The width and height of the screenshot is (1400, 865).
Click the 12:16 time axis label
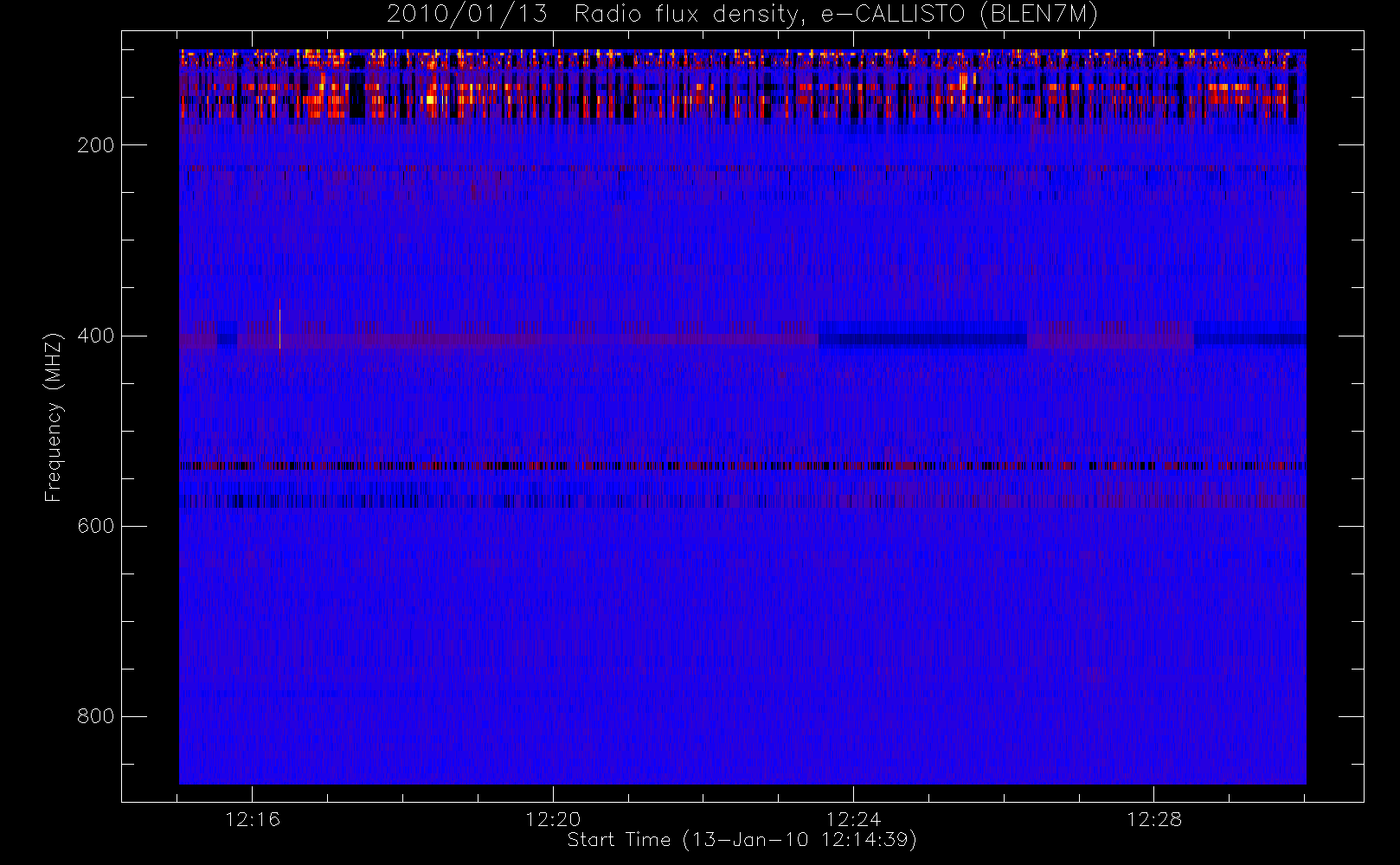tap(253, 819)
